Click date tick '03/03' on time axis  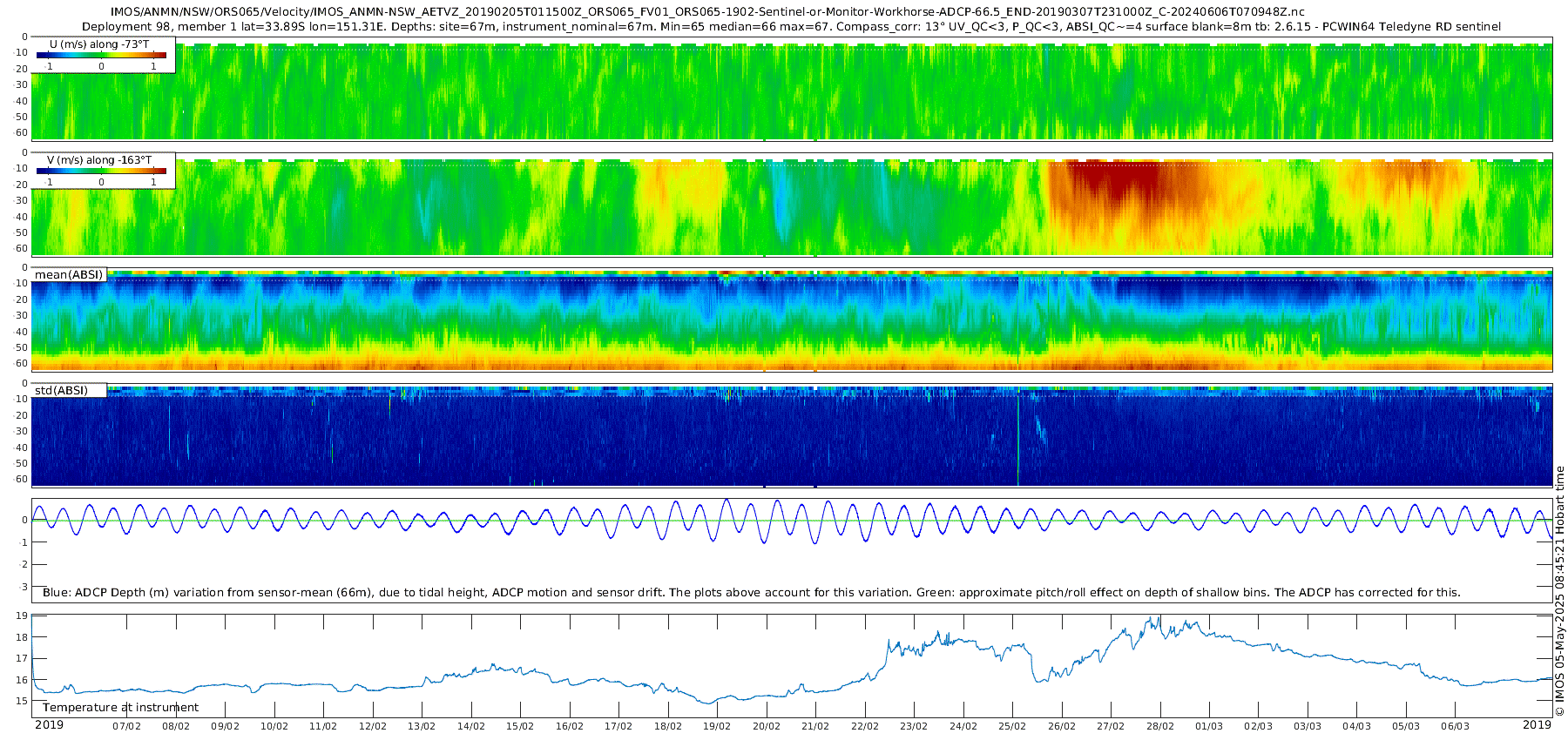pos(1308,726)
